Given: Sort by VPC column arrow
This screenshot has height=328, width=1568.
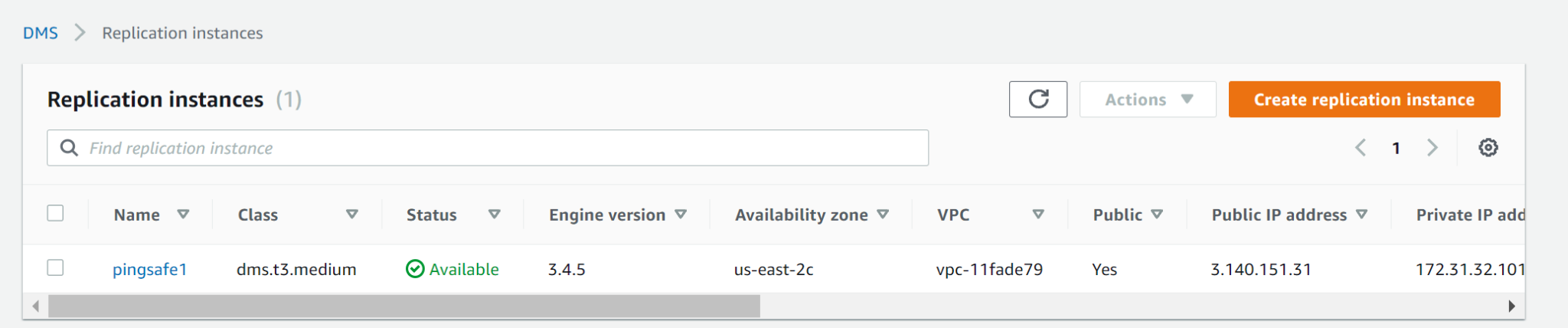Looking at the screenshot, I should [1038, 215].
